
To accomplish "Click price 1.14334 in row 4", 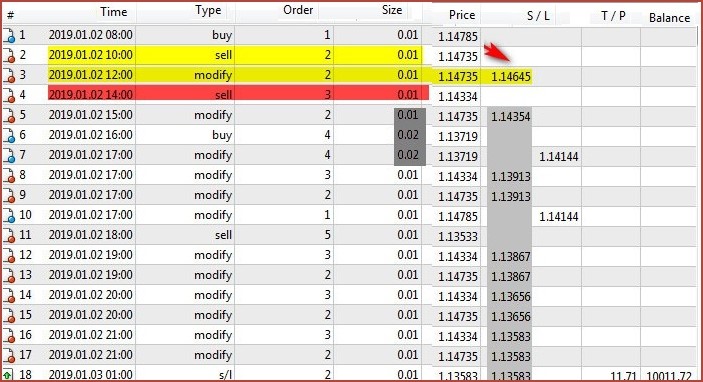I will coord(458,97).
